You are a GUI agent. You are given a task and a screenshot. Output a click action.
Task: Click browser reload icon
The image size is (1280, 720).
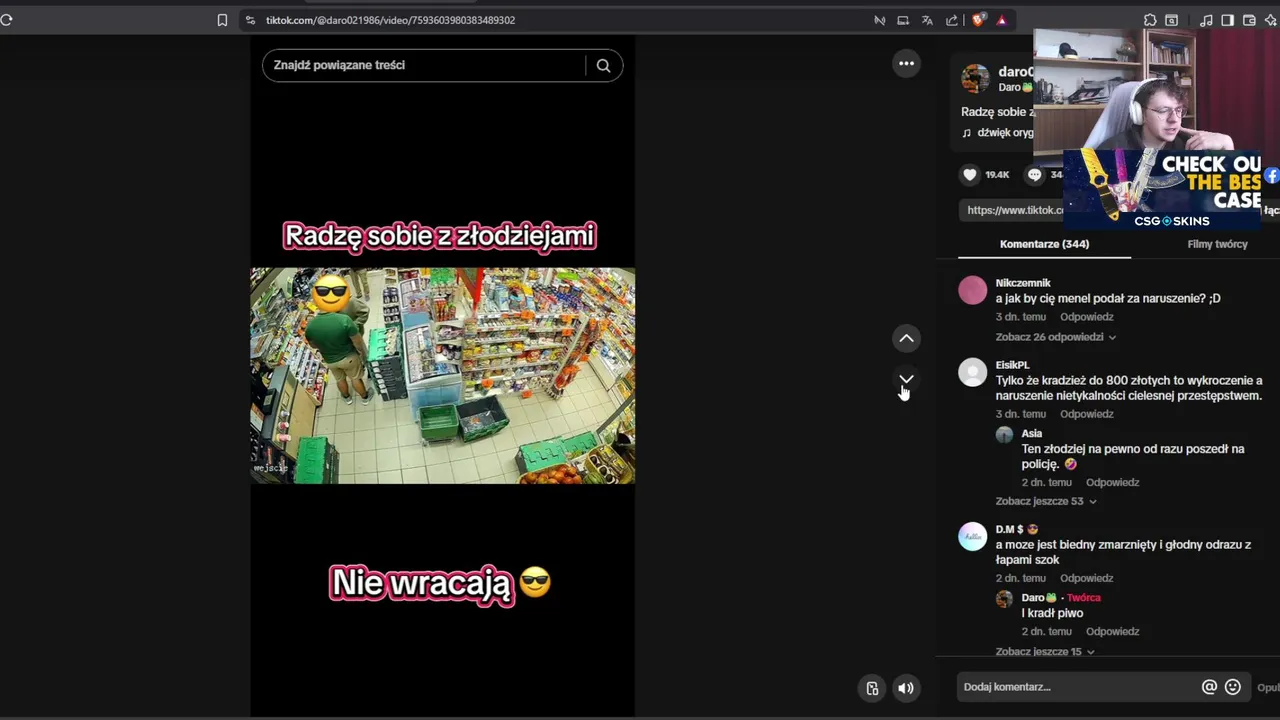6,20
